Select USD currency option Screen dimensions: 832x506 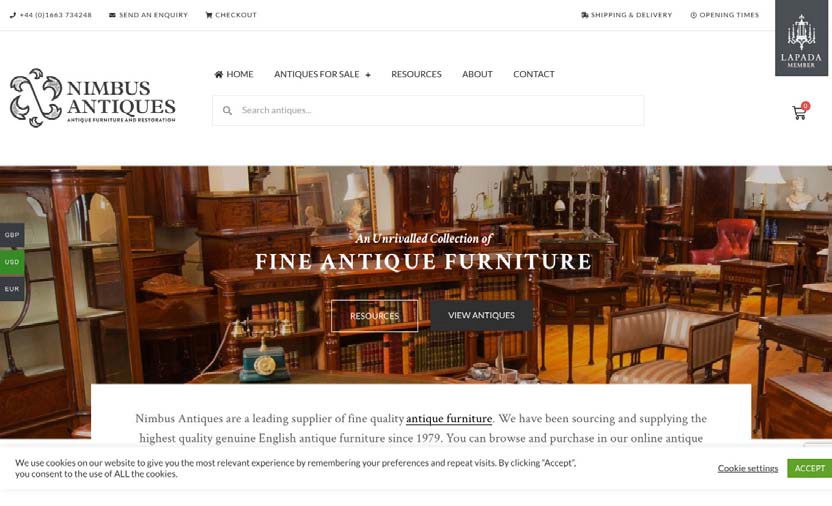pyautogui.click(x=12, y=262)
